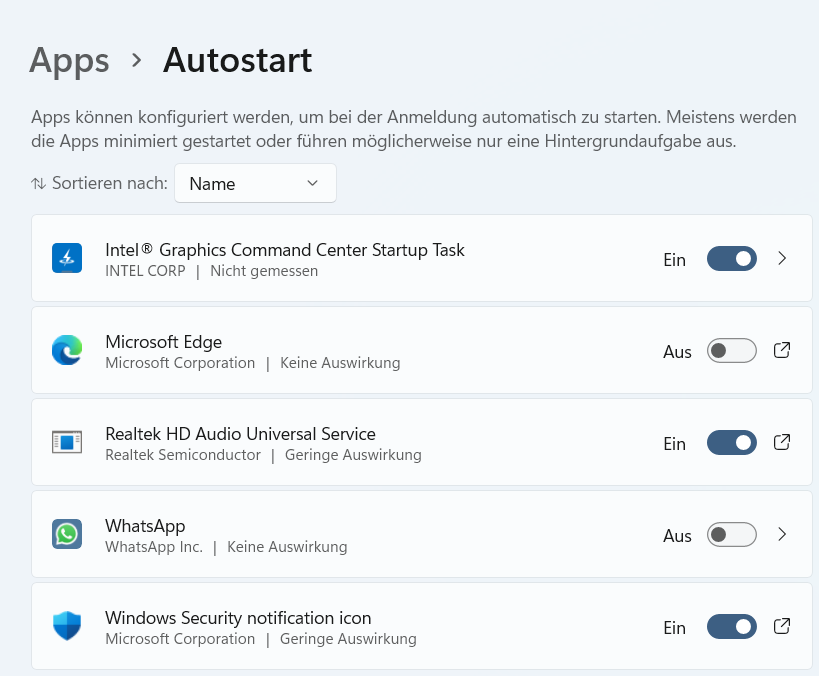
Task: Expand the WhatsApp entry chevron
Action: 783,535
